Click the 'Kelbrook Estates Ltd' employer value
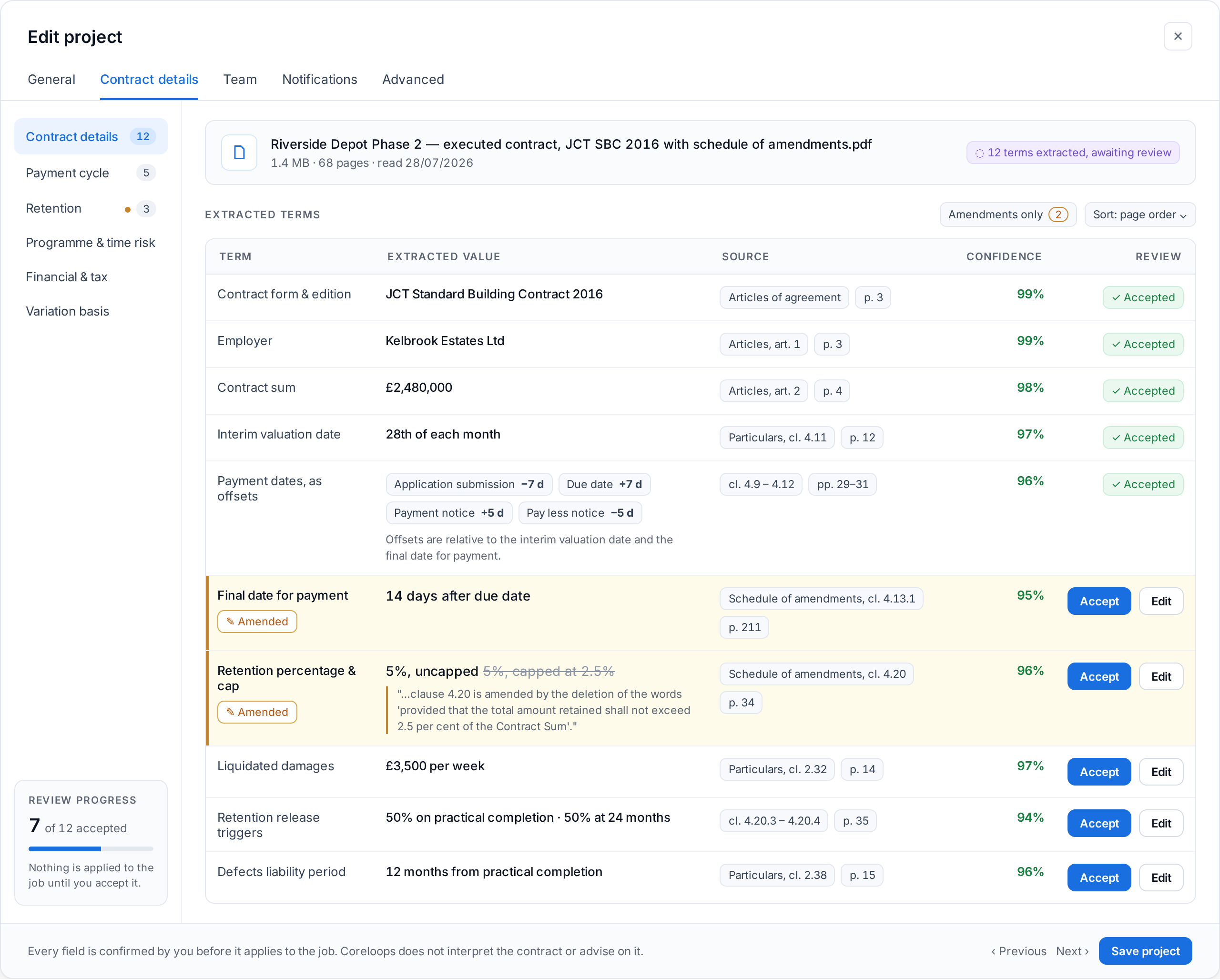 click(x=445, y=341)
